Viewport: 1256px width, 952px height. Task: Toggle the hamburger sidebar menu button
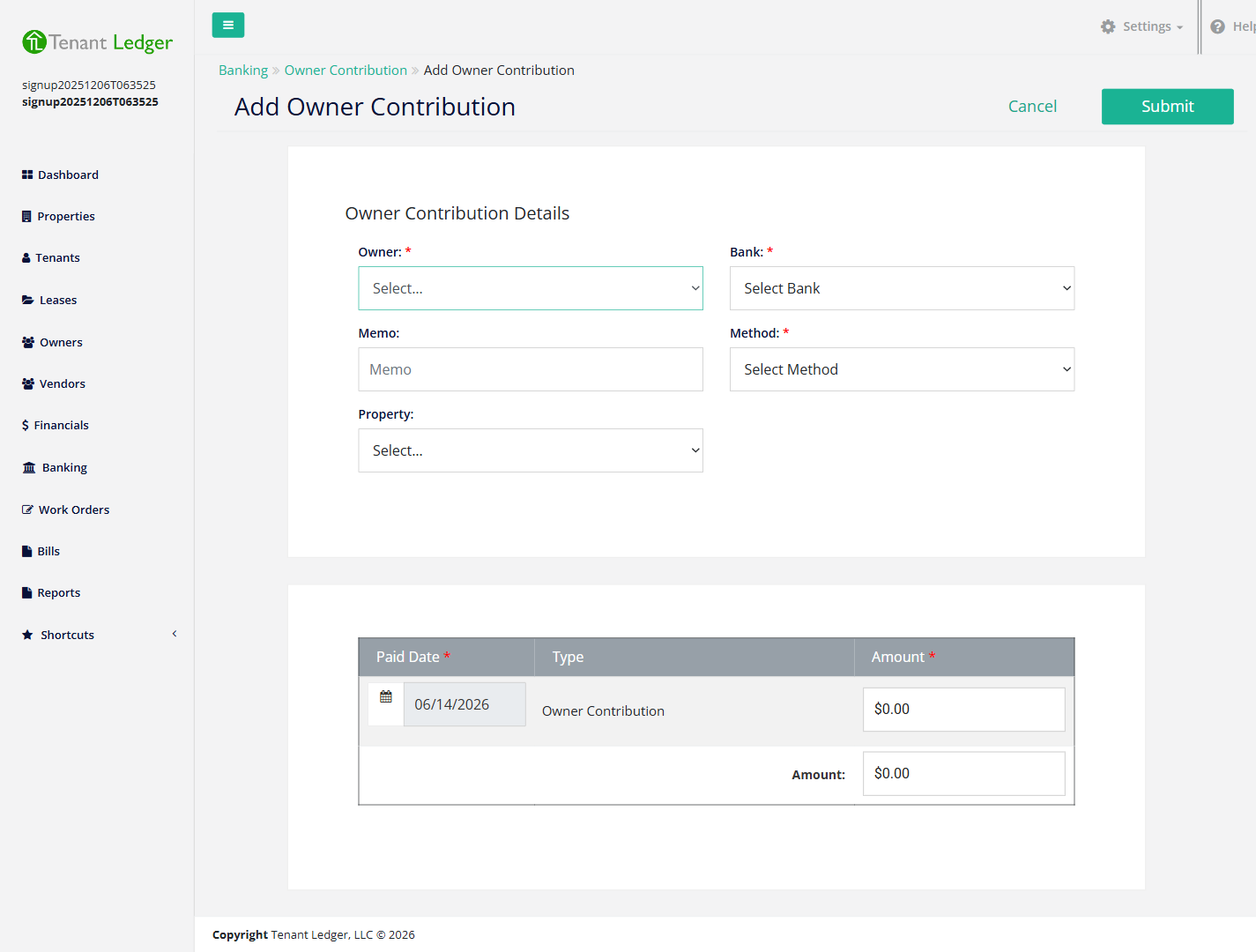(x=228, y=25)
